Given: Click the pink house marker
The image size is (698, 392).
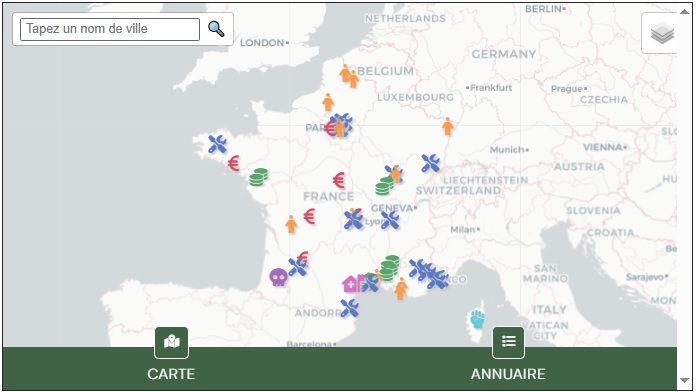Looking at the screenshot, I should tap(351, 283).
